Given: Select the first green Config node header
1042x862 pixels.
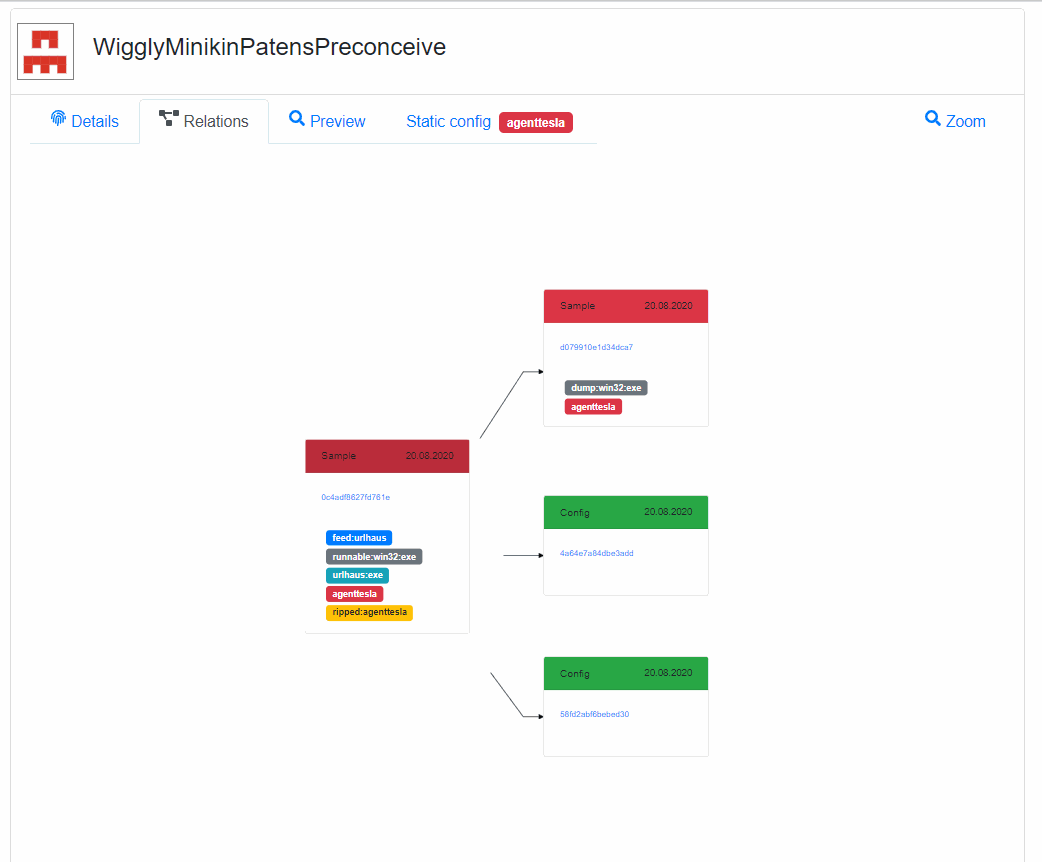Looking at the screenshot, I should click(x=626, y=512).
